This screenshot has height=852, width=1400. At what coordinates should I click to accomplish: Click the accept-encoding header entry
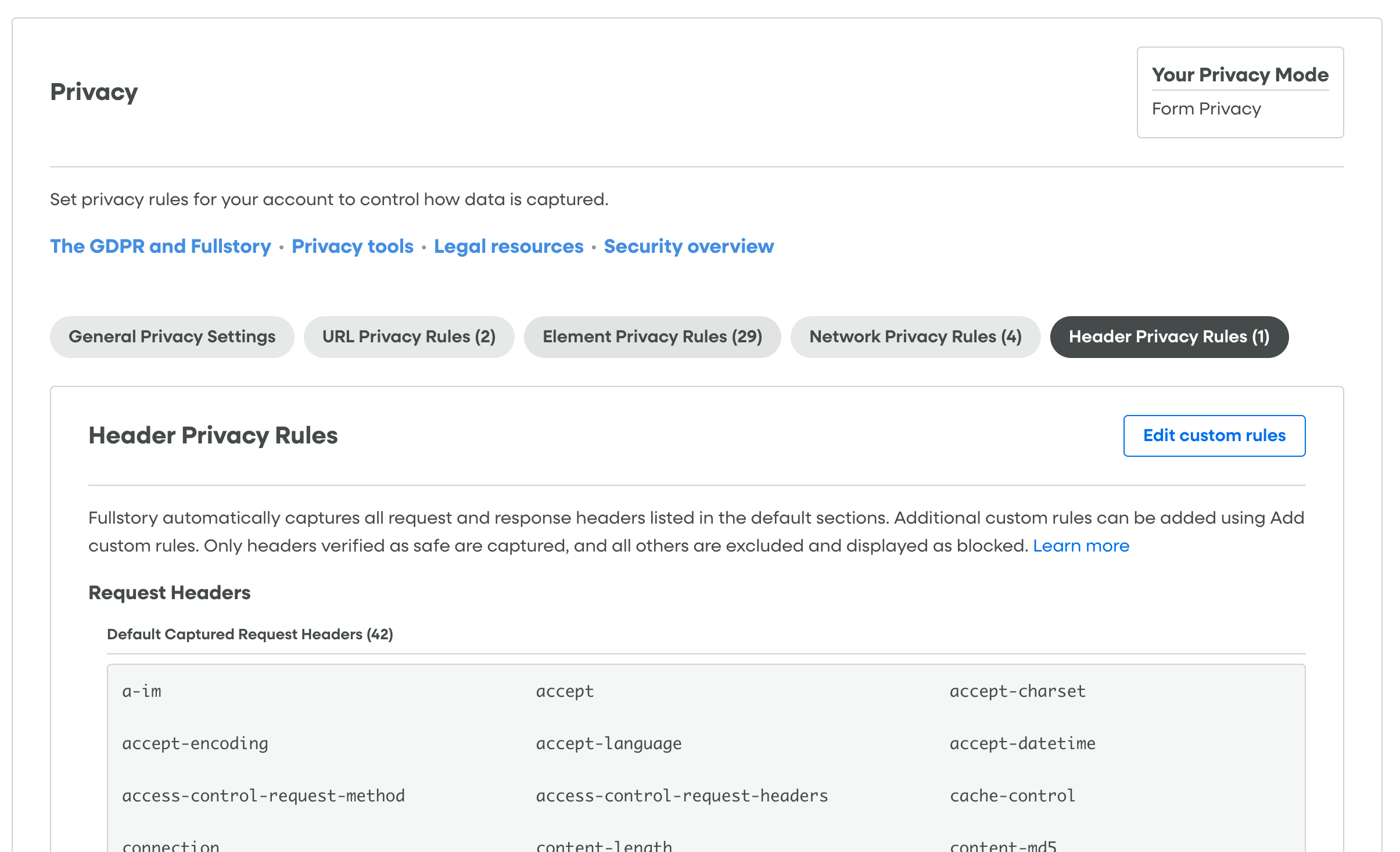point(195,743)
